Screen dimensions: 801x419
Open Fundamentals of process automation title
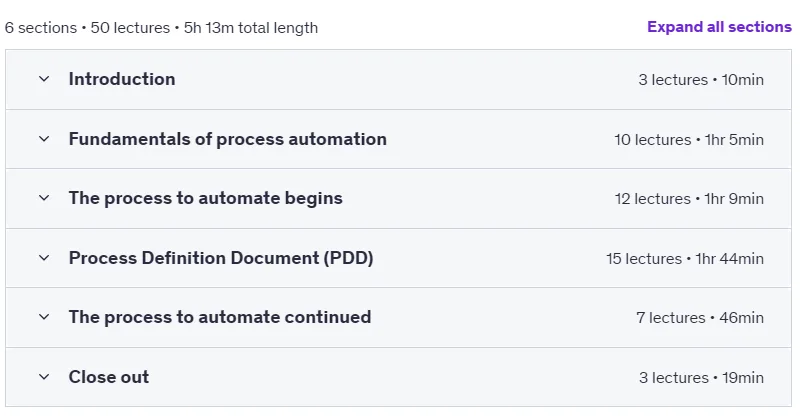pyautogui.click(x=228, y=139)
